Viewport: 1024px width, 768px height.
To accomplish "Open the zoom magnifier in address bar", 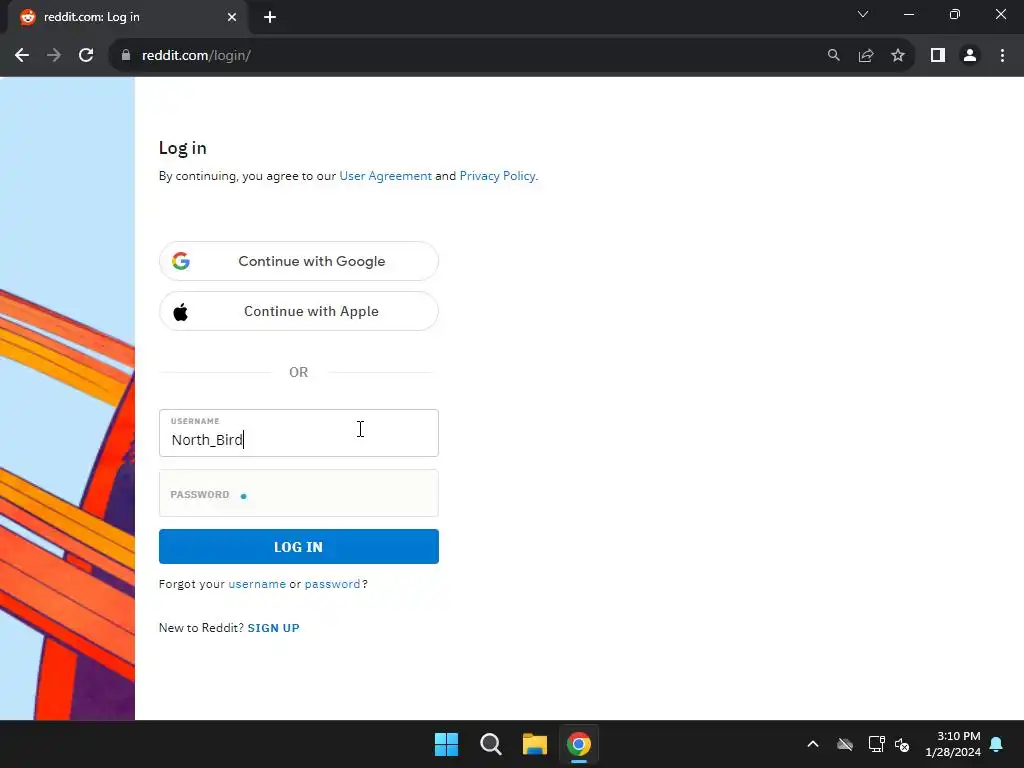I will (x=833, y=56).
